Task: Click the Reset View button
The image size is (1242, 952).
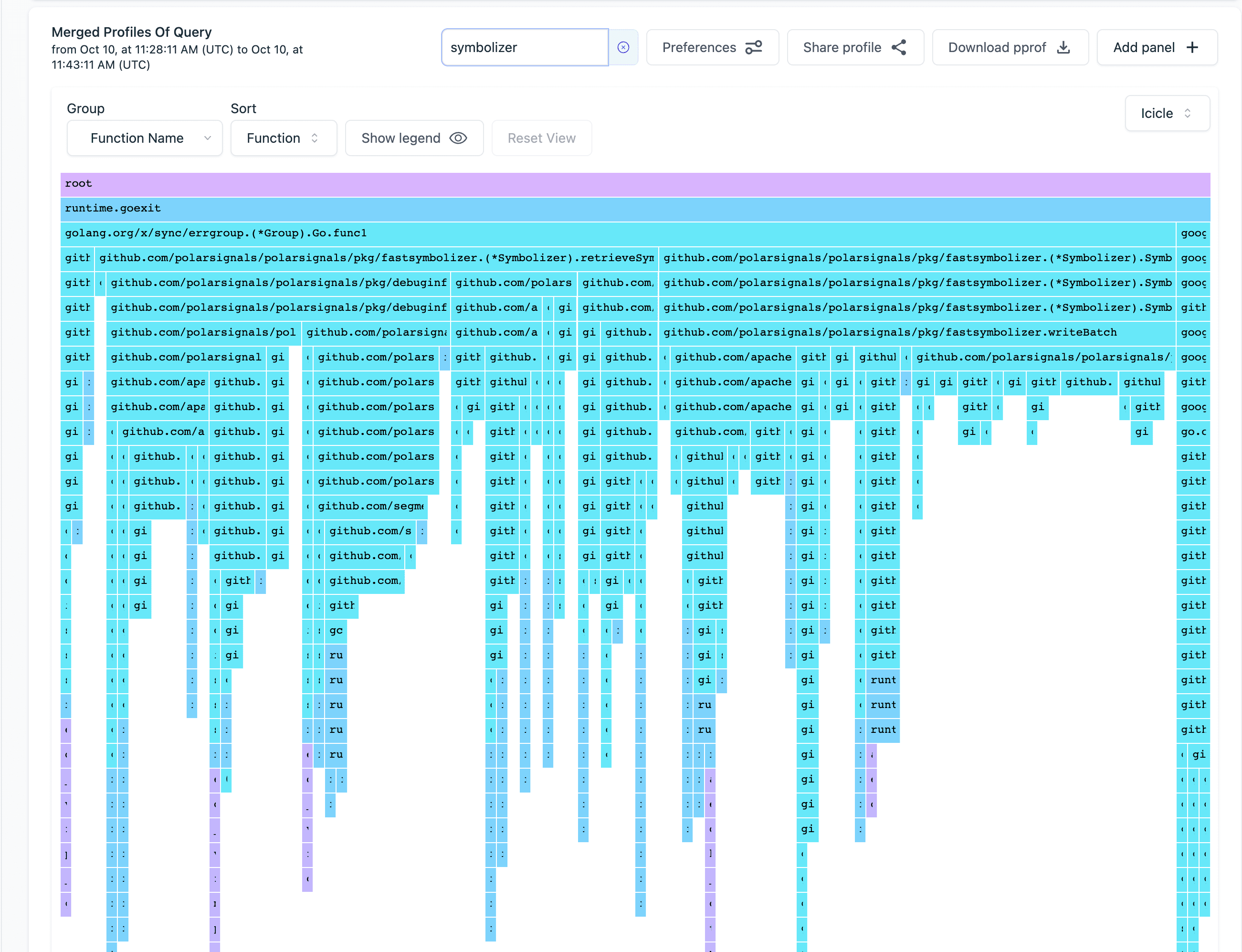Action: (x=541, y=138)
